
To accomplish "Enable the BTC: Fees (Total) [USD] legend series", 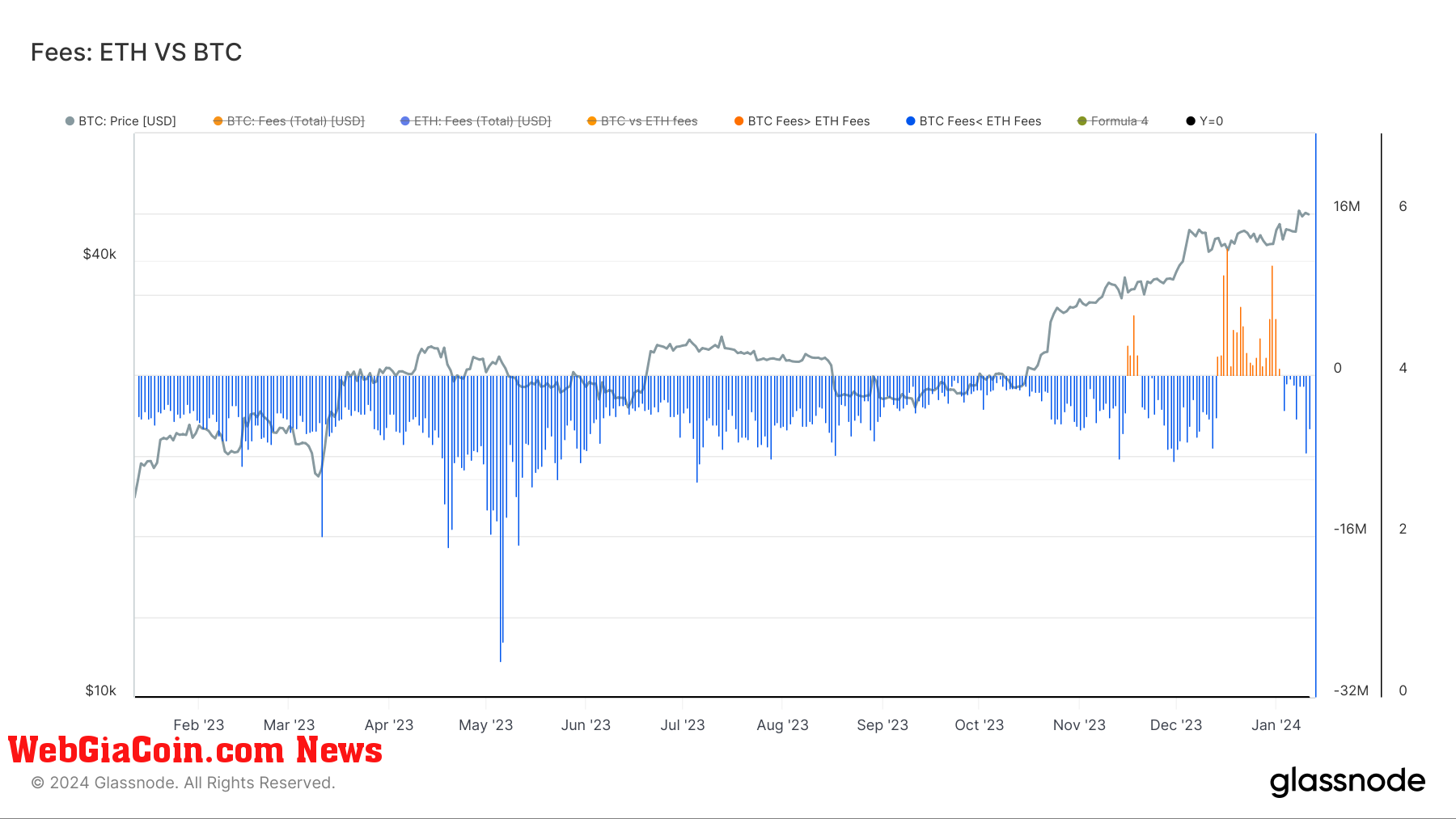I will [x=289, y=121].
